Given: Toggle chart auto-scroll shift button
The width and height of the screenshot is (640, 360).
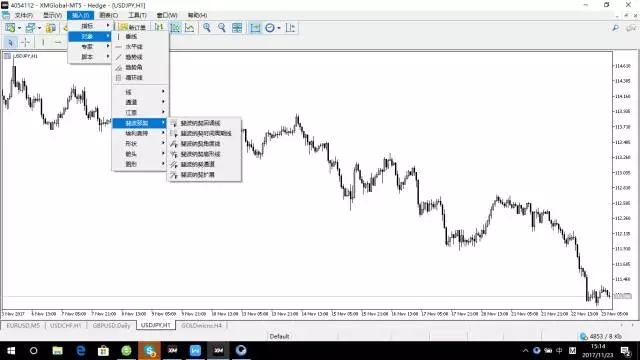Looking at the screenshot, I should (255, 27).
